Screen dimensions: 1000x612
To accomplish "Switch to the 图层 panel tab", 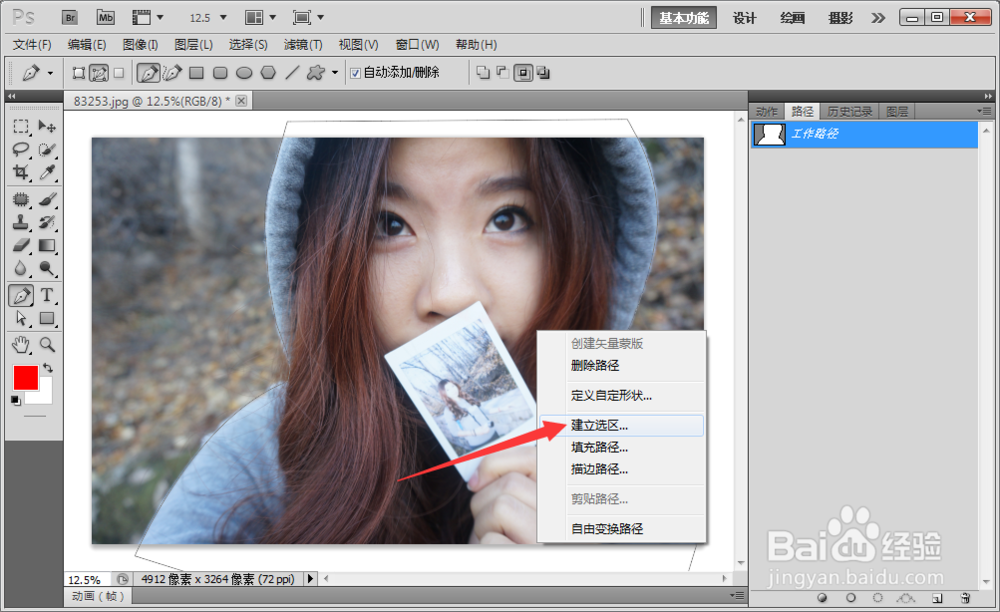I will pyautogui.click(x=897, y=112).
